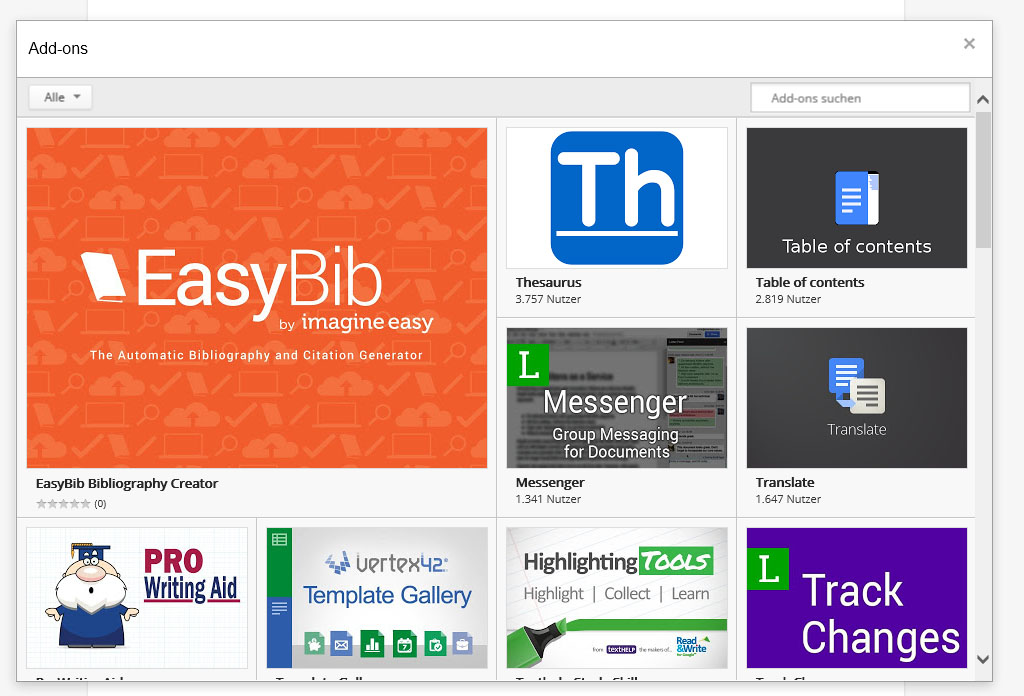This screenshot has width=1024, height=696.
Task: Open the Translate title link
Action: [785, 482]
